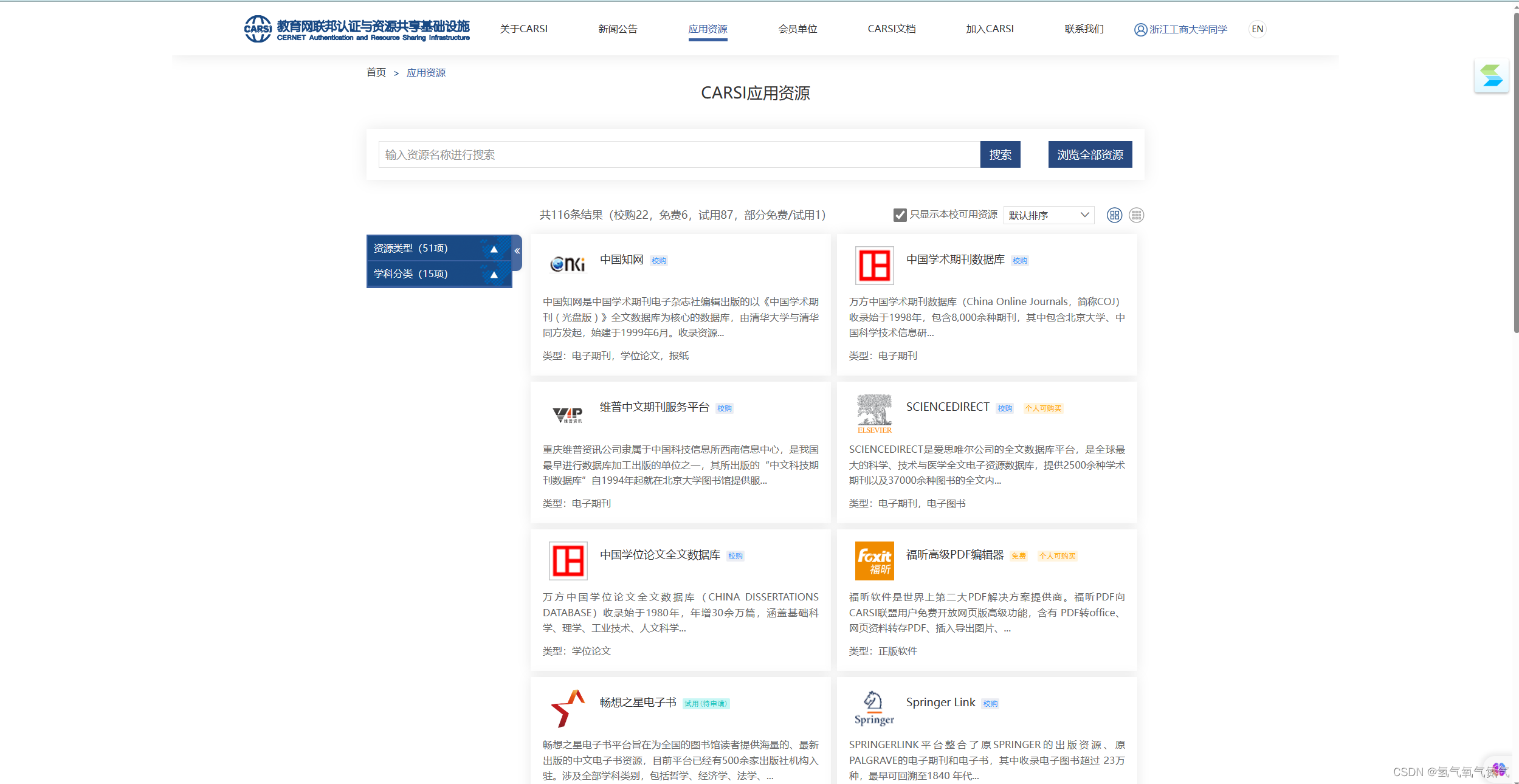1519x784 pixels.
Task: Open the 默认排序 sort dropdown
Action: point(1048,215)
